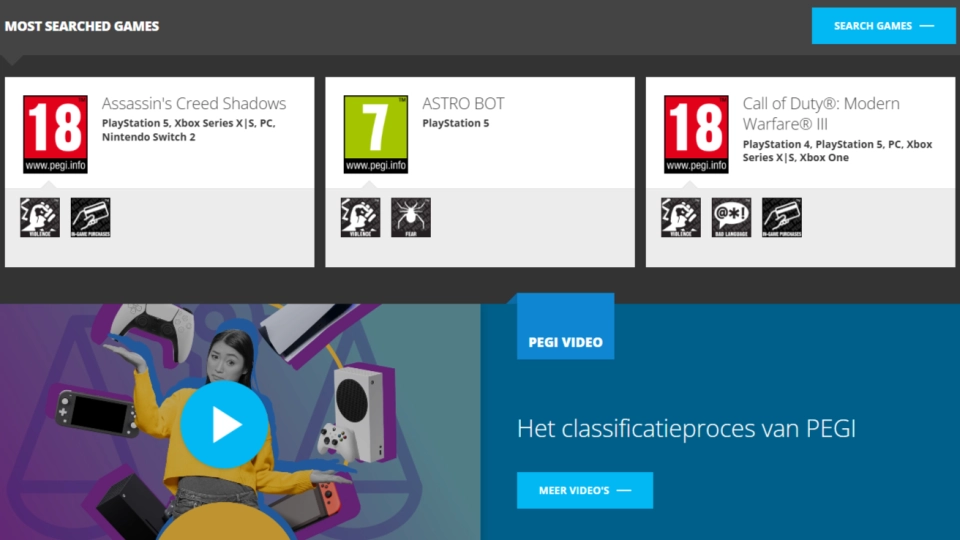
Task: Open the Call of Duty: Modern Warfare III title
Action: point(821,113)
